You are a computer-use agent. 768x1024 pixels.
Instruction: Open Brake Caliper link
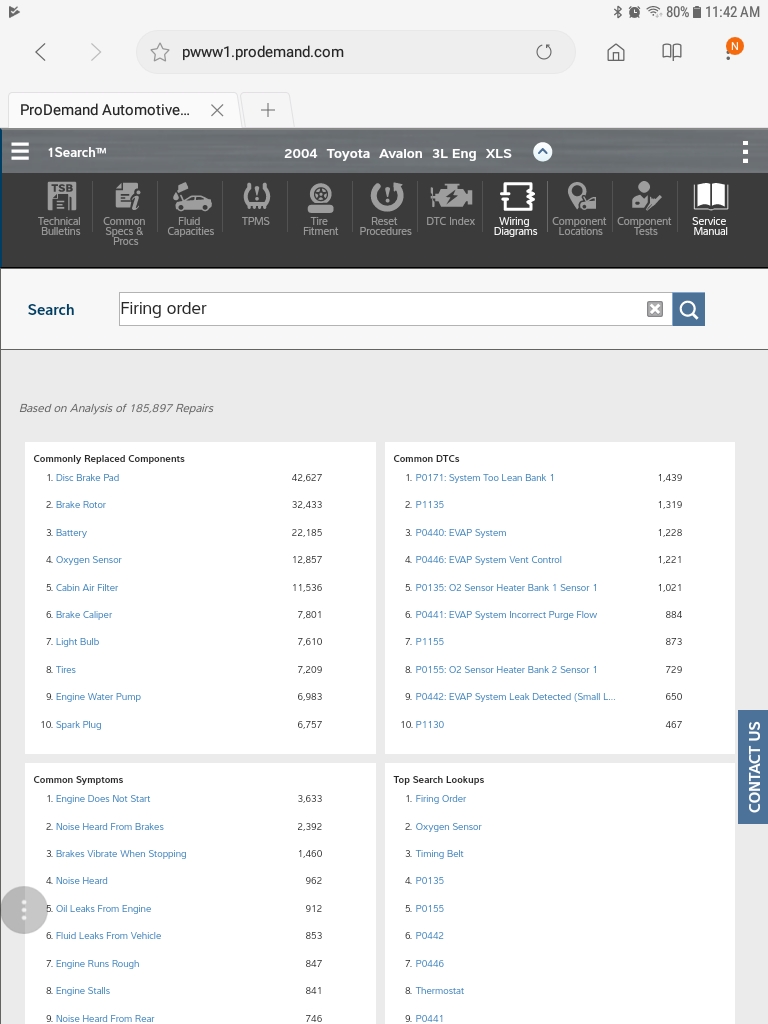[x=84, y=615]
